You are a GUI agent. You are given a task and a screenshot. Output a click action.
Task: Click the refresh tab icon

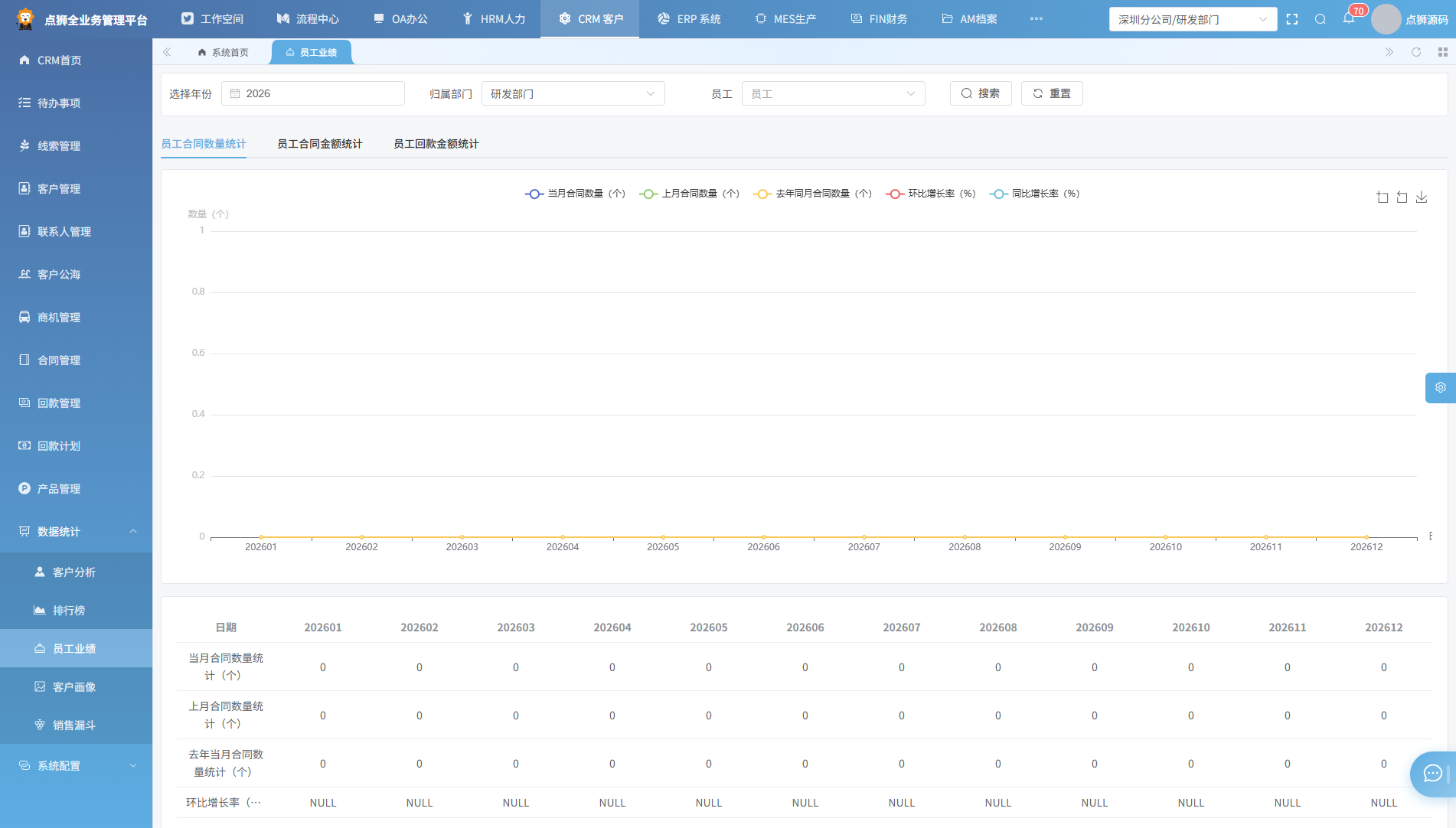(1416, 52)
